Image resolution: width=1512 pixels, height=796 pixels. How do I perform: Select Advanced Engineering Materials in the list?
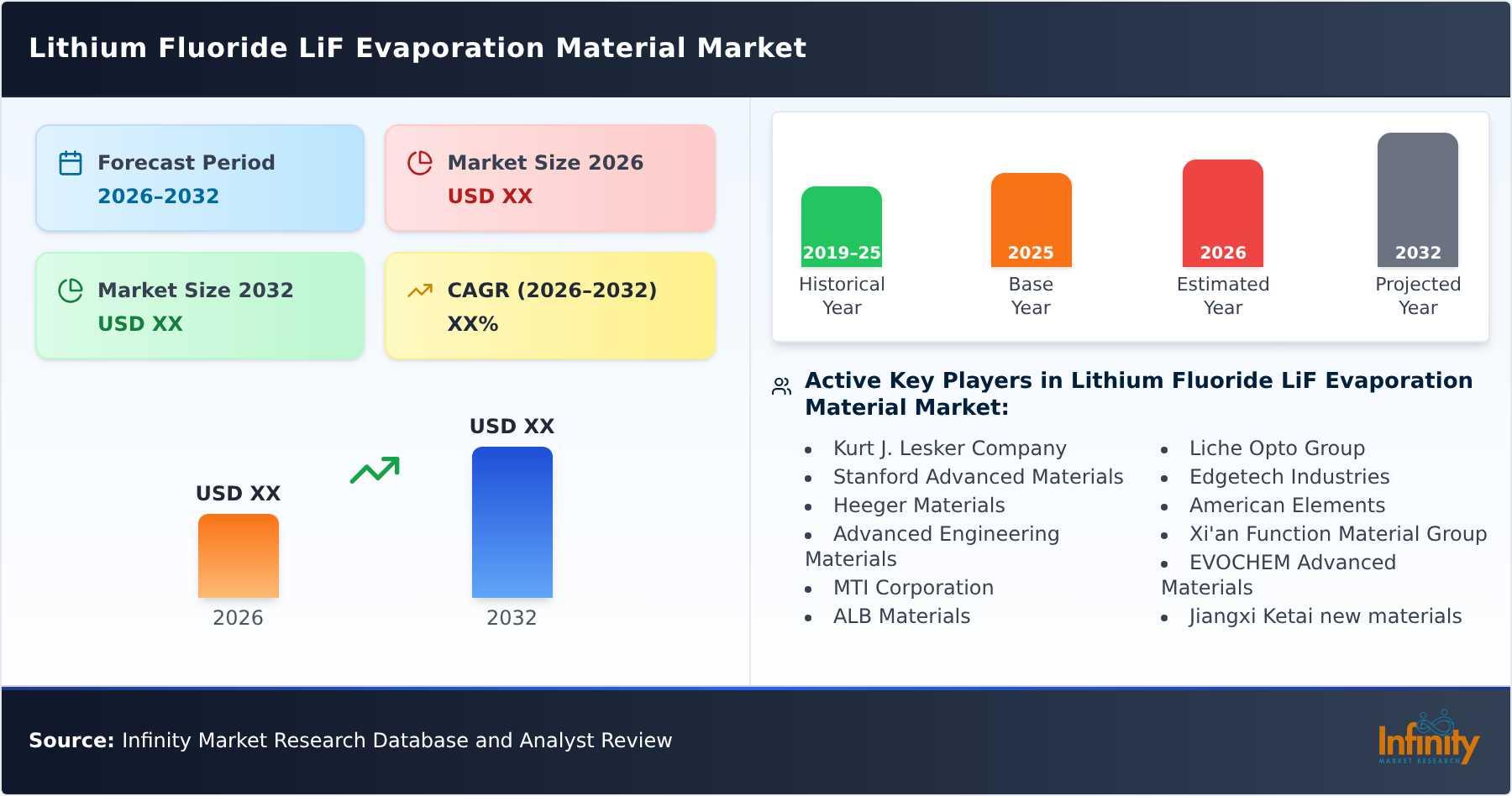(x=932, y=547)
